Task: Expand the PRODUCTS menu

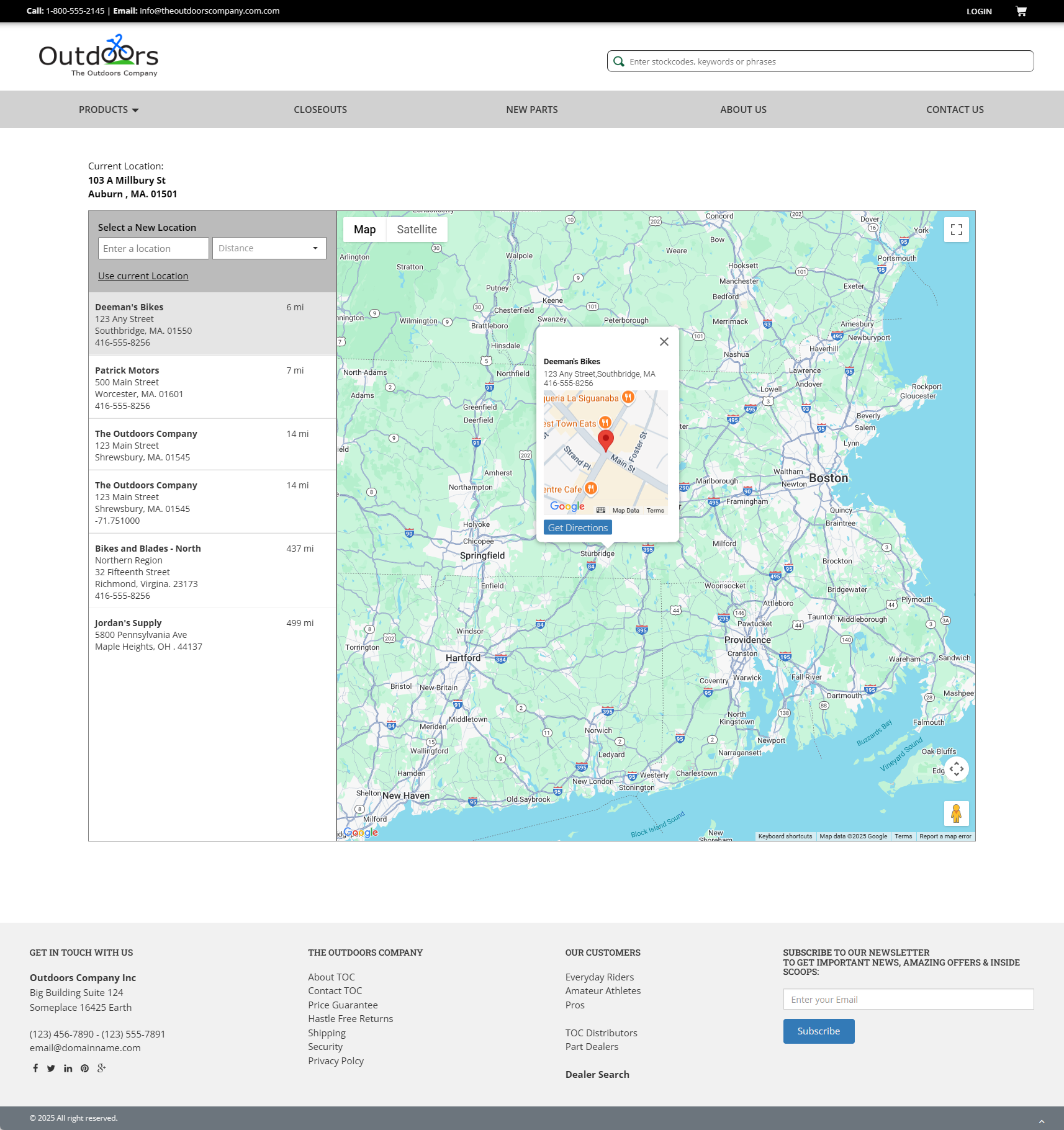Action: click(109, 110)
